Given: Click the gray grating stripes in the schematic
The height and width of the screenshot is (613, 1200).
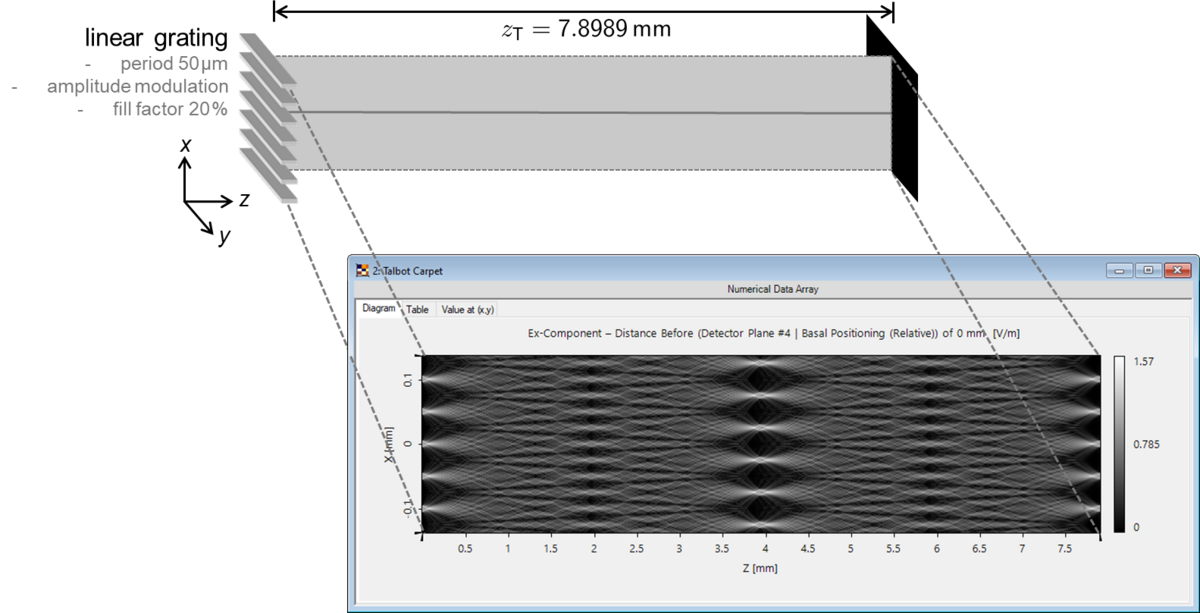Looking at the screenshot, I should point(267,118).
